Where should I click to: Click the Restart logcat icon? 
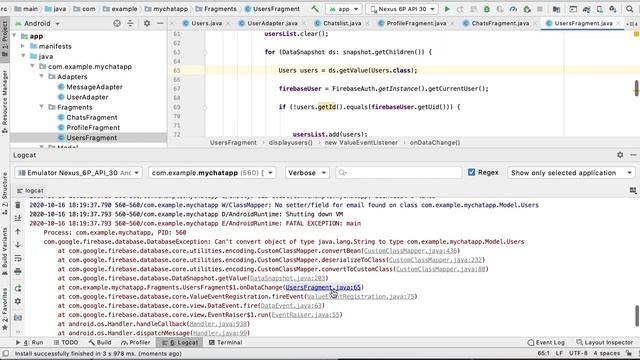(x=18, y=288)
